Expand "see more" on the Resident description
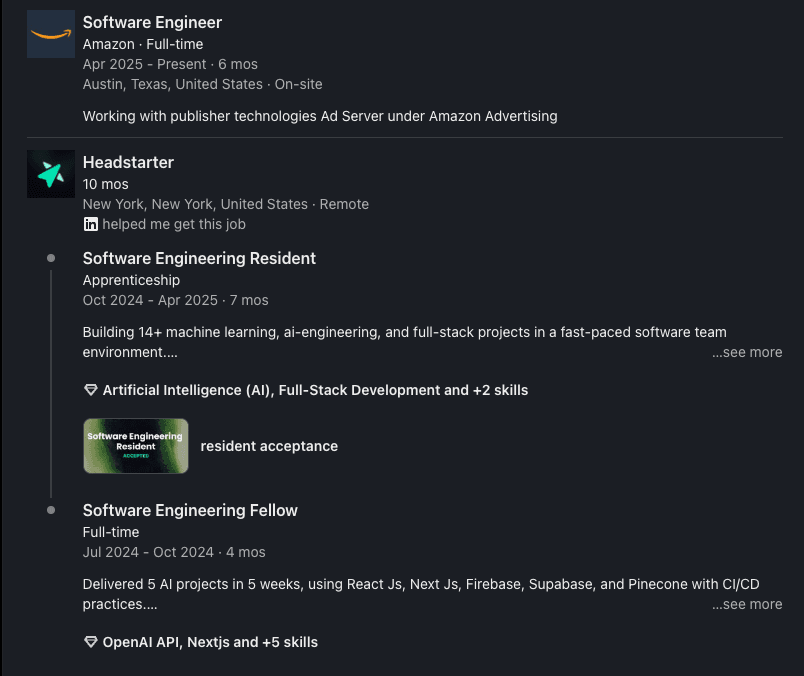Screen dimensions: 804x676 coord(747,352)
